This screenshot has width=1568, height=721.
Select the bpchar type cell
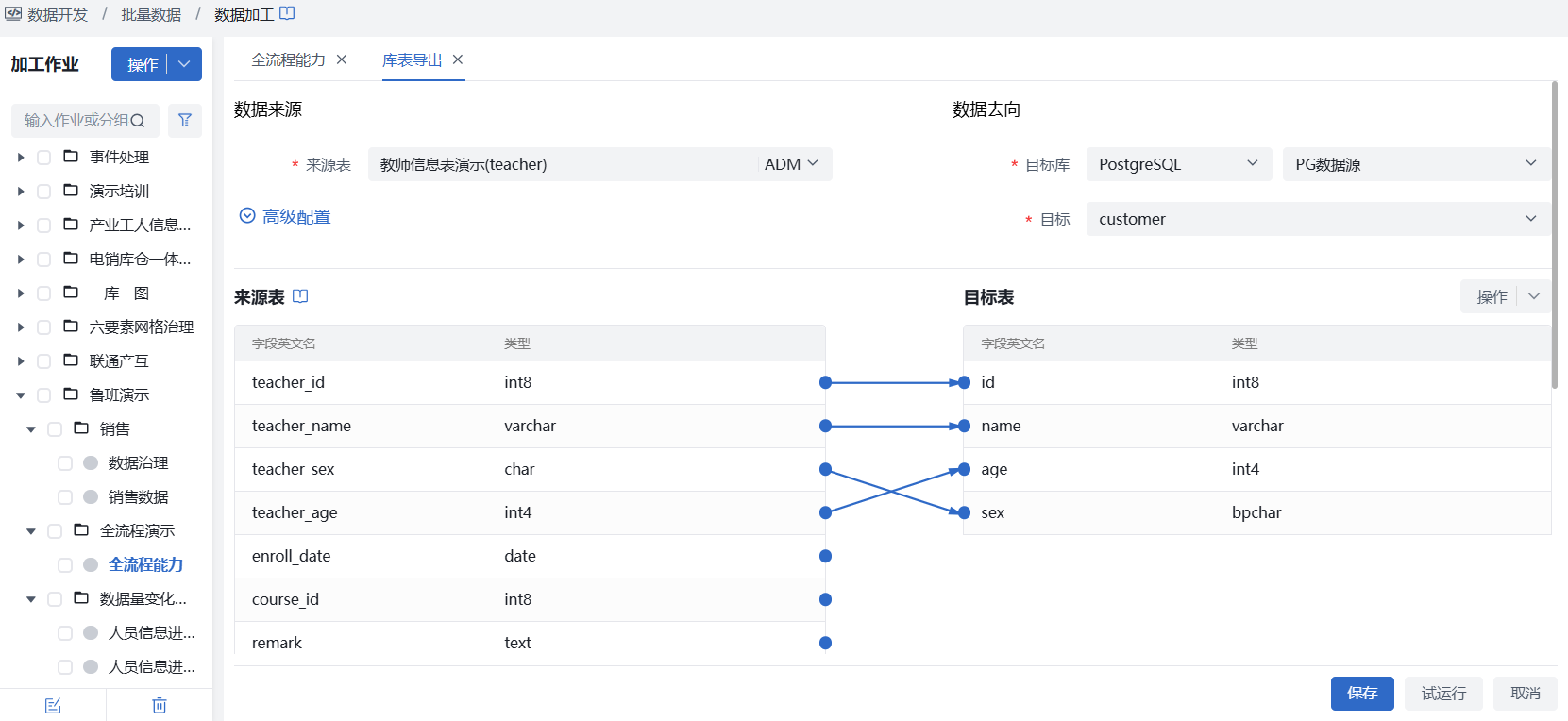pyautogui.click(x=1256, y=512)
